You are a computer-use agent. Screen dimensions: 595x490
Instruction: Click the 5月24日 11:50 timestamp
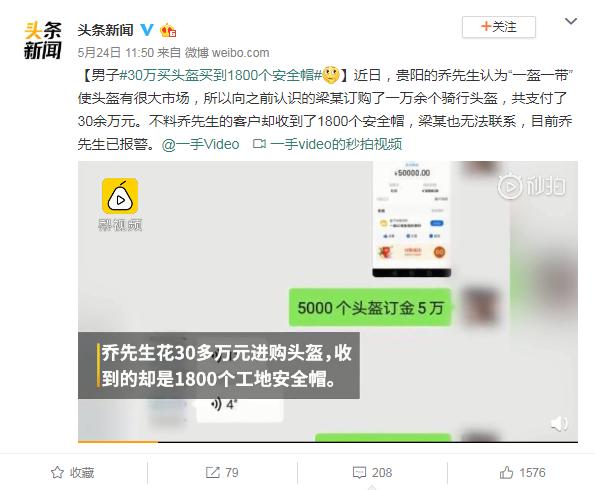coord(116,52)
